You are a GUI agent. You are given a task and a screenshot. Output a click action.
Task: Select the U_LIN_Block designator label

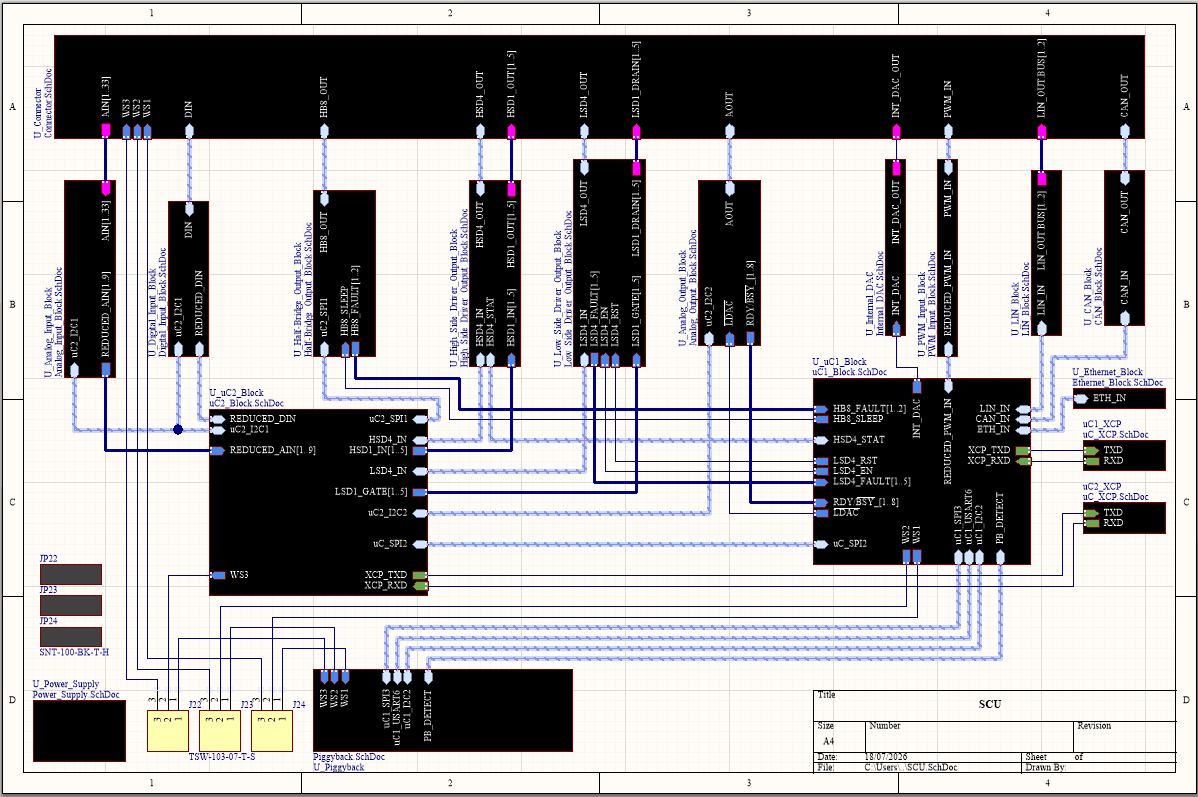tap(1015, 310)
